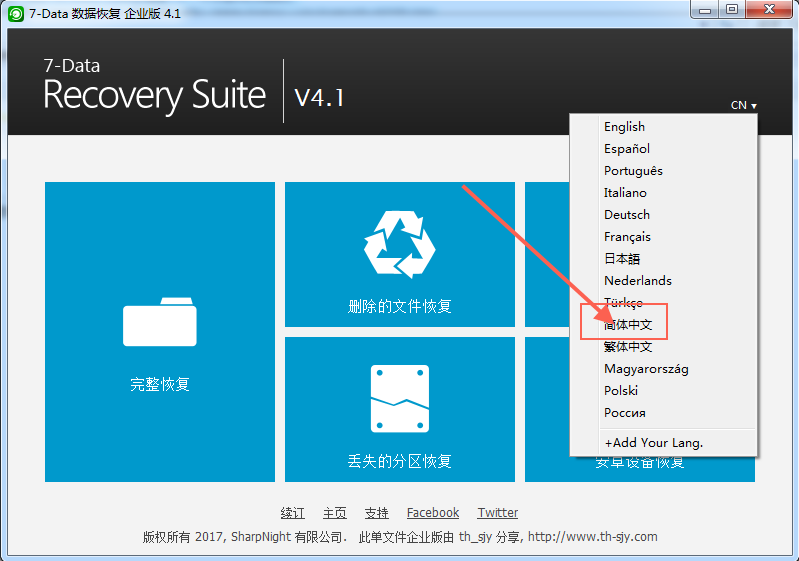This screenshot has height=561, width=799.
Task: Open the 支持 link
Action: [x=377, y=513]
